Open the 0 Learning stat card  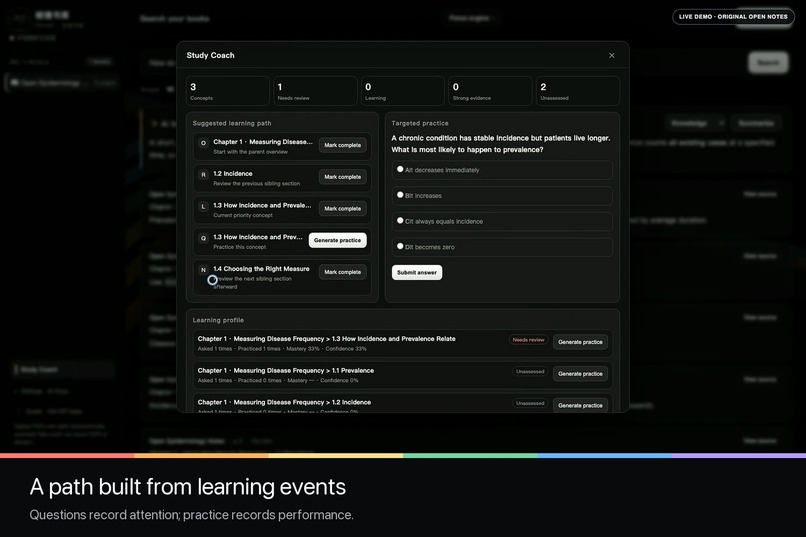pos(402,91)
